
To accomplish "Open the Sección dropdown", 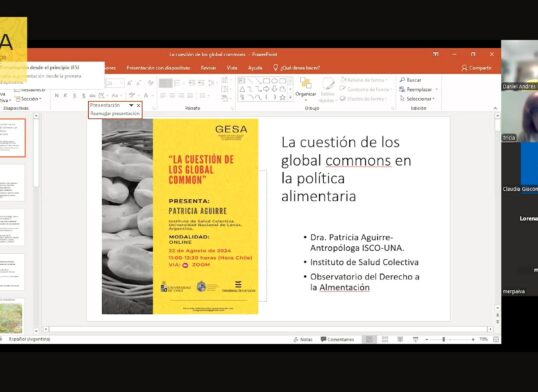I will (x=29, y=99).
